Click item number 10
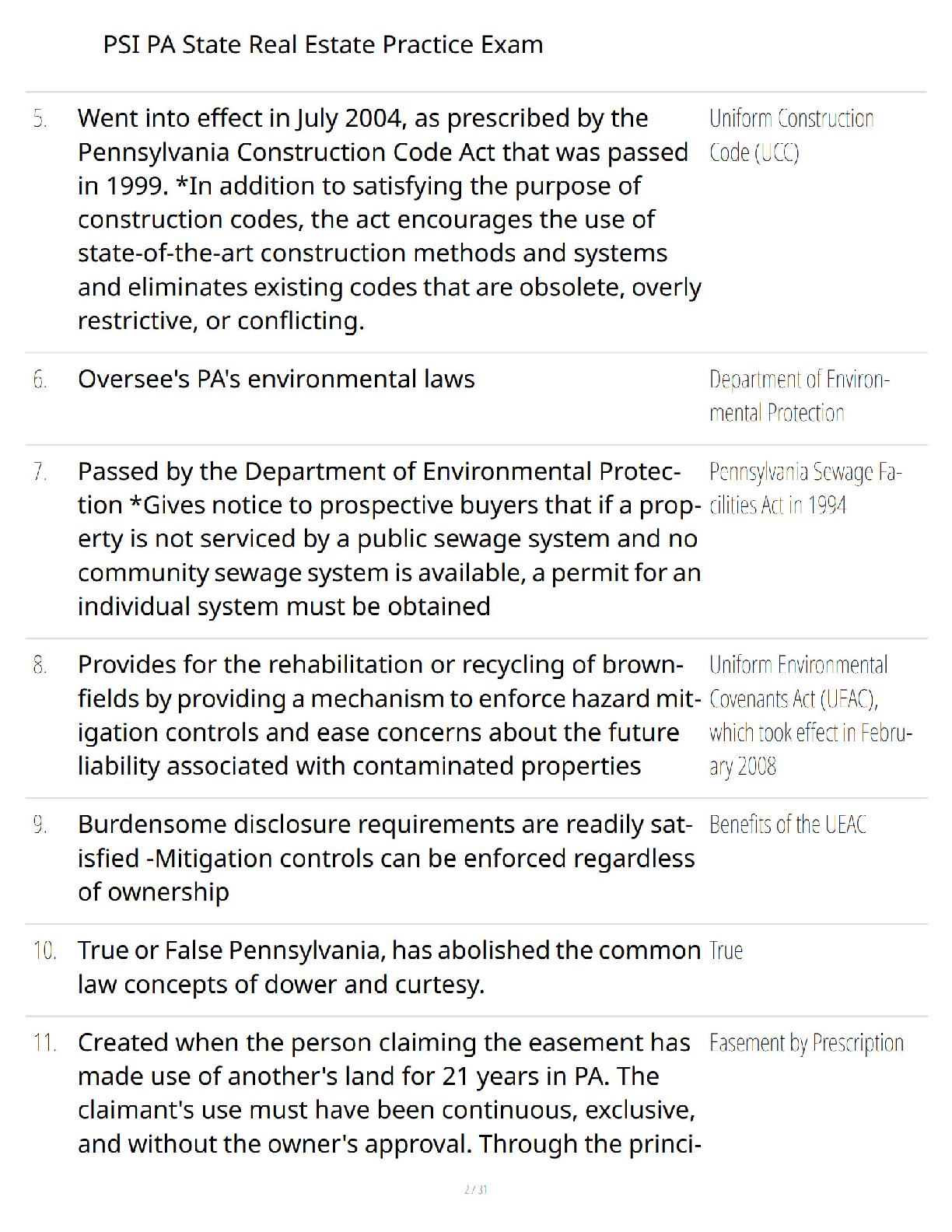This screenshot has height=1232, width=952. pyautogui.click(x=44, y=951)
